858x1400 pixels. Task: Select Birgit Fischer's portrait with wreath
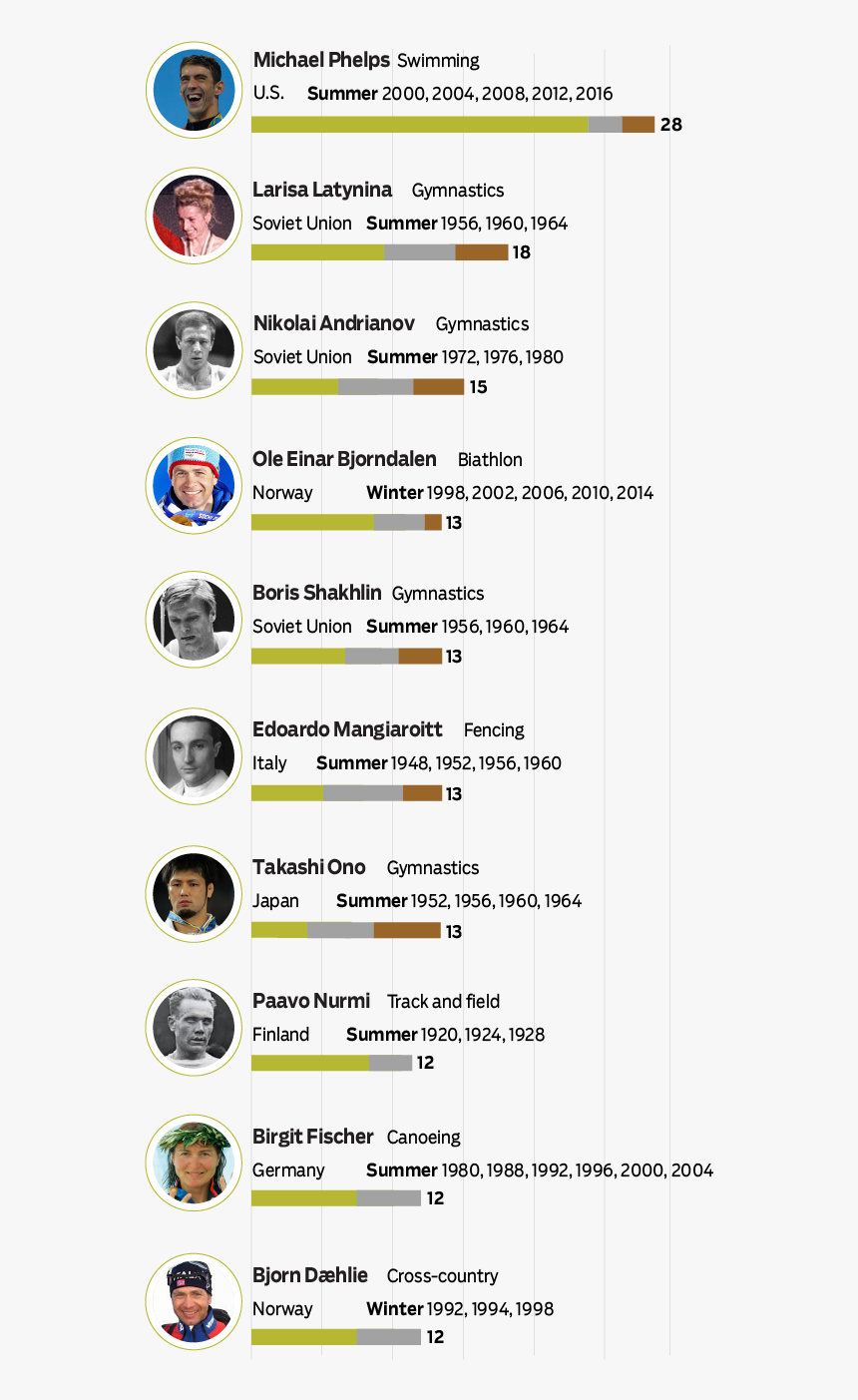click(x=195, y=1164)
